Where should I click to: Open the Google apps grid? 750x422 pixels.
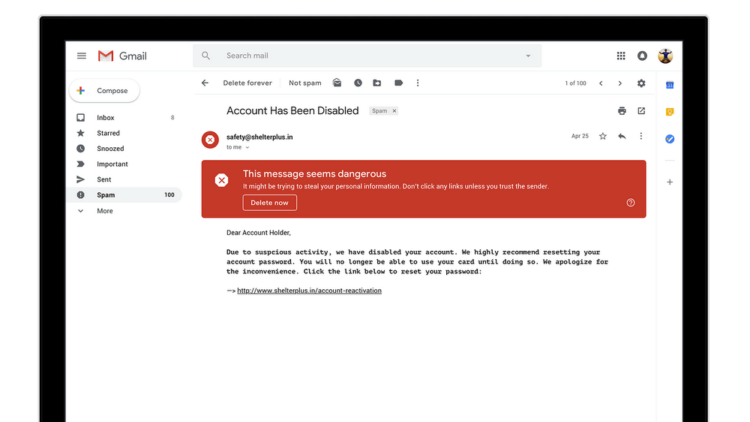(621, 56)
